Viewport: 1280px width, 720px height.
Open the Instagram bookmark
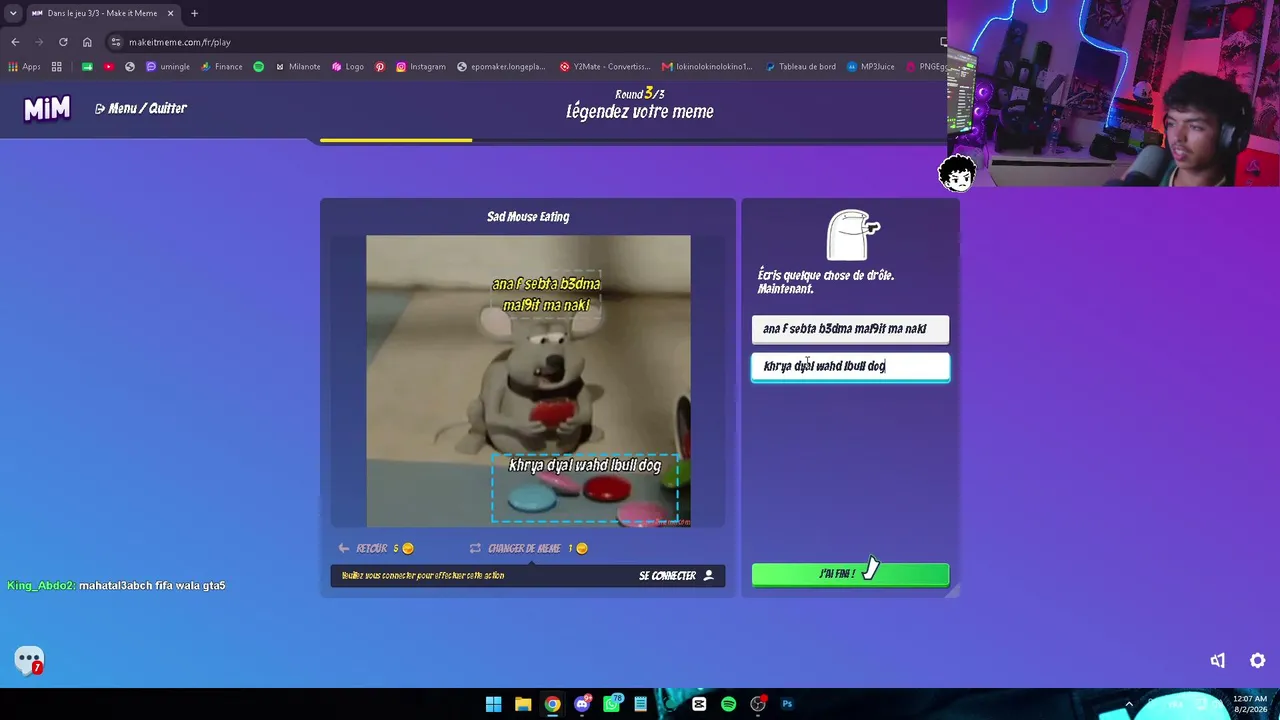[x=421, y=67]
